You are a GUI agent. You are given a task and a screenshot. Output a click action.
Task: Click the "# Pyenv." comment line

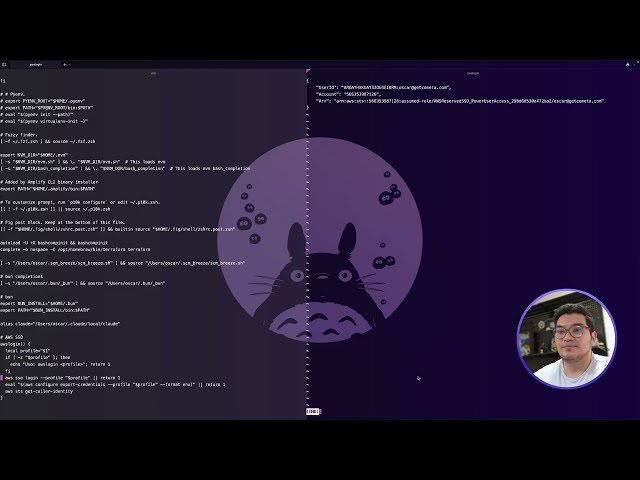[13, 94]
